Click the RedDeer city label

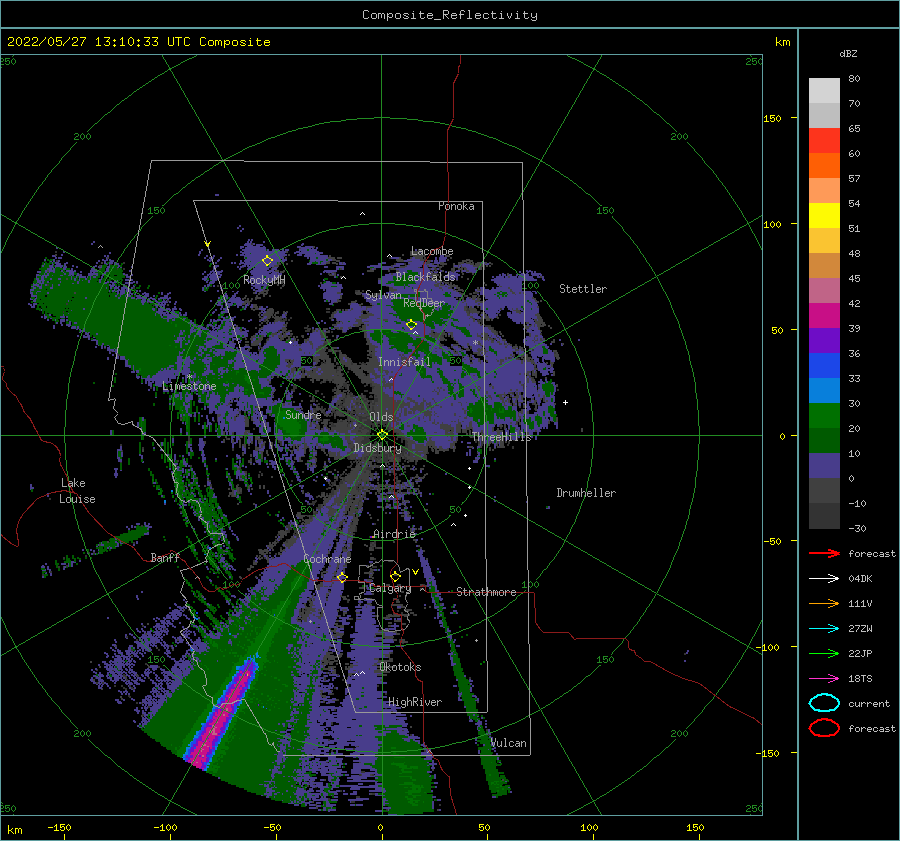coord(424,303)
